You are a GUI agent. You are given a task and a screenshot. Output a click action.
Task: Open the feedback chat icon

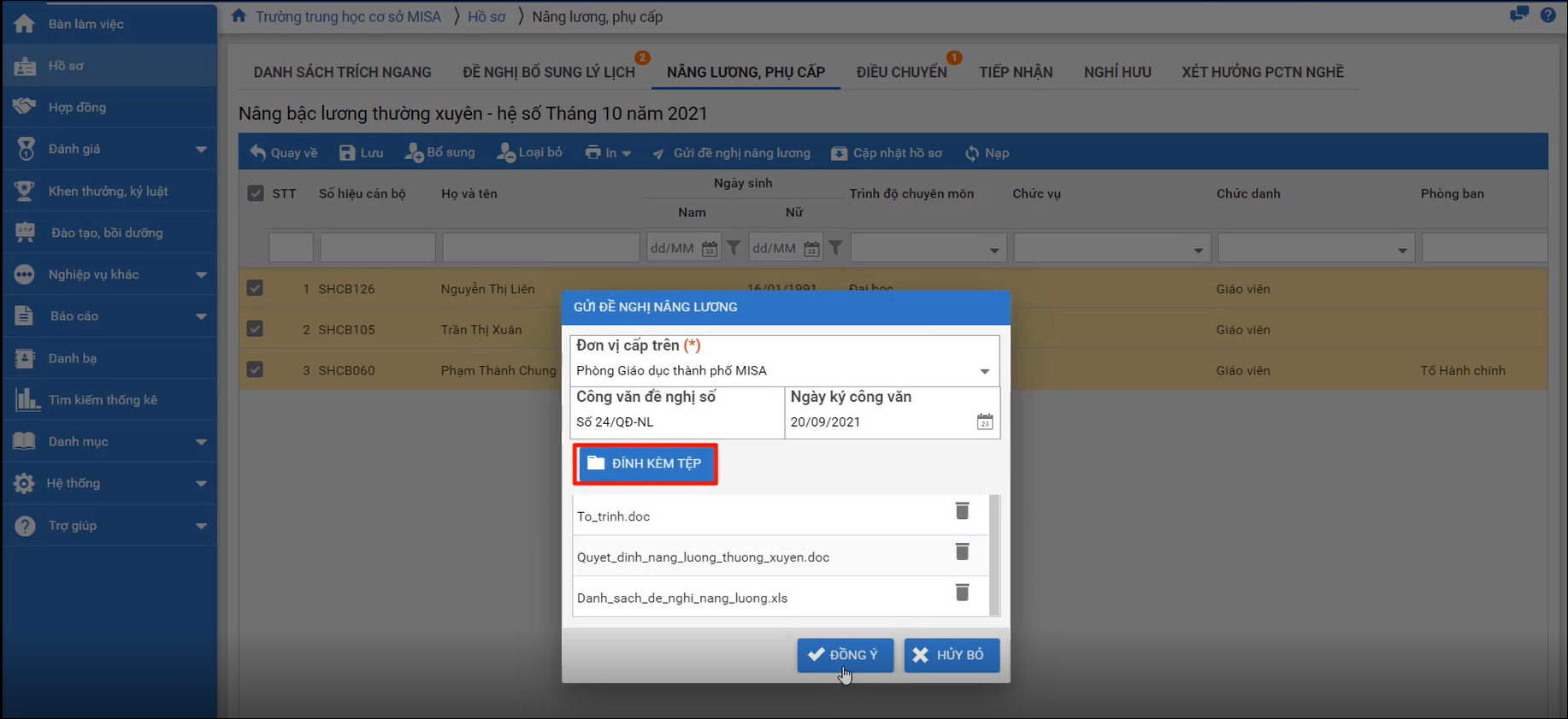pos(1519,15)
